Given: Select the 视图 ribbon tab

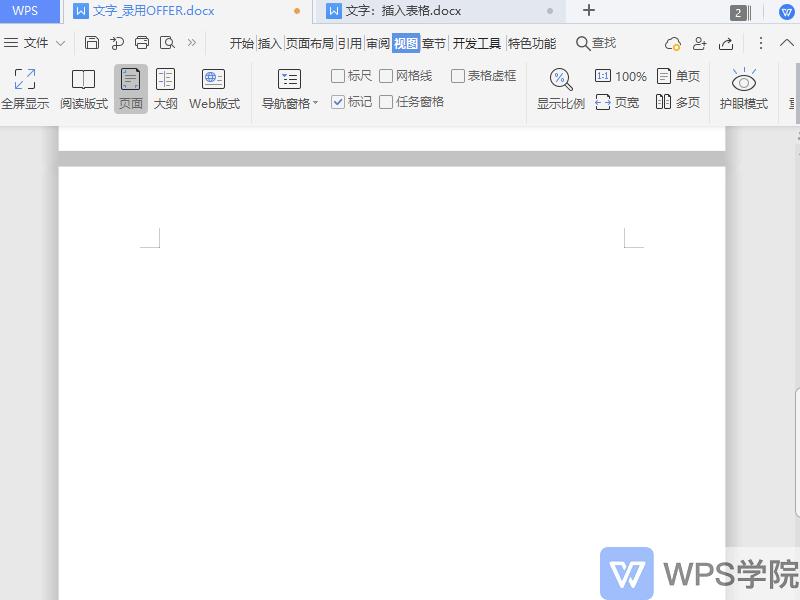Looking at the screenshot, I should point(406,43).
